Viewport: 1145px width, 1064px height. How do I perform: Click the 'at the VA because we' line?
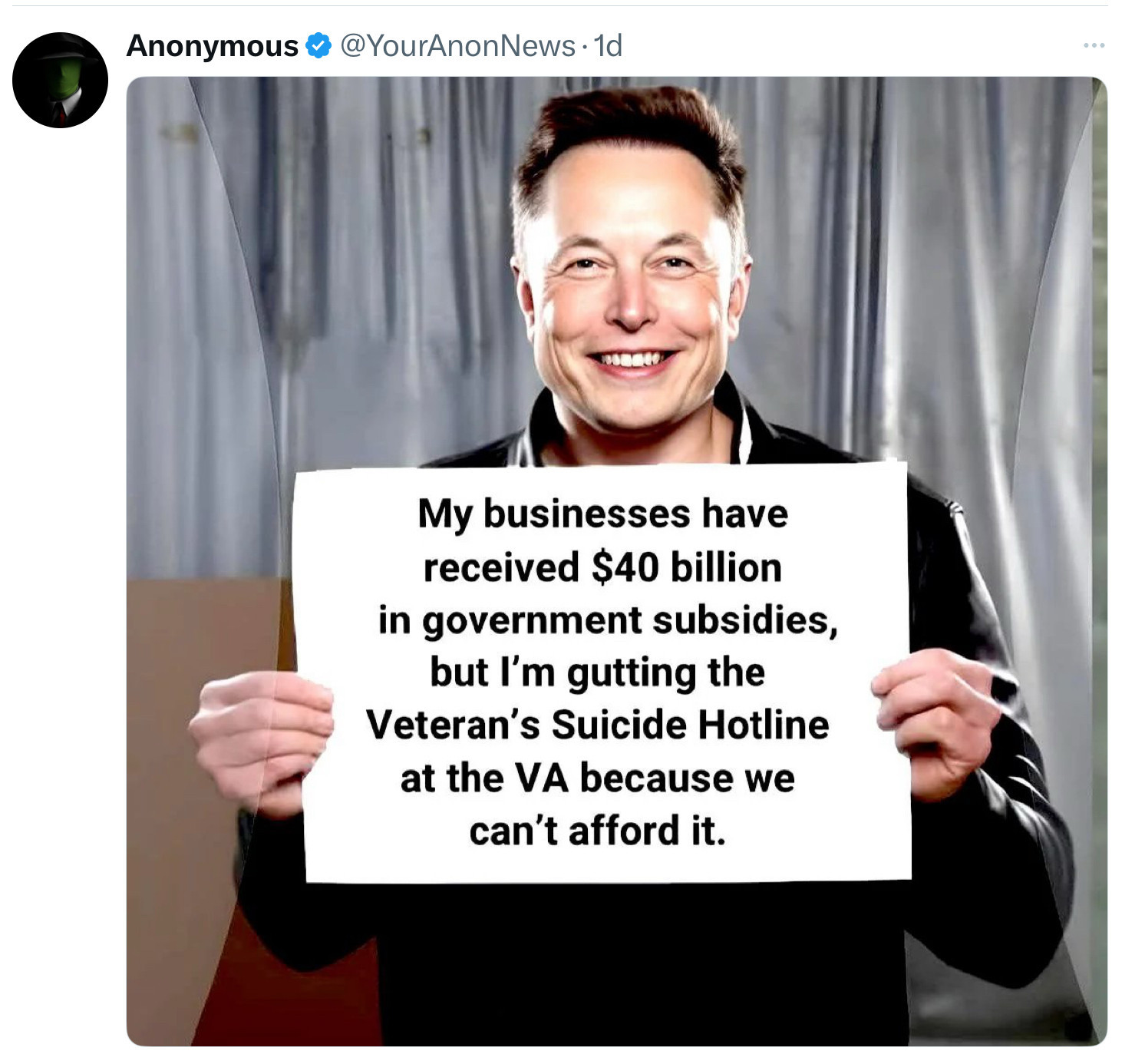[x=598, y=778]
